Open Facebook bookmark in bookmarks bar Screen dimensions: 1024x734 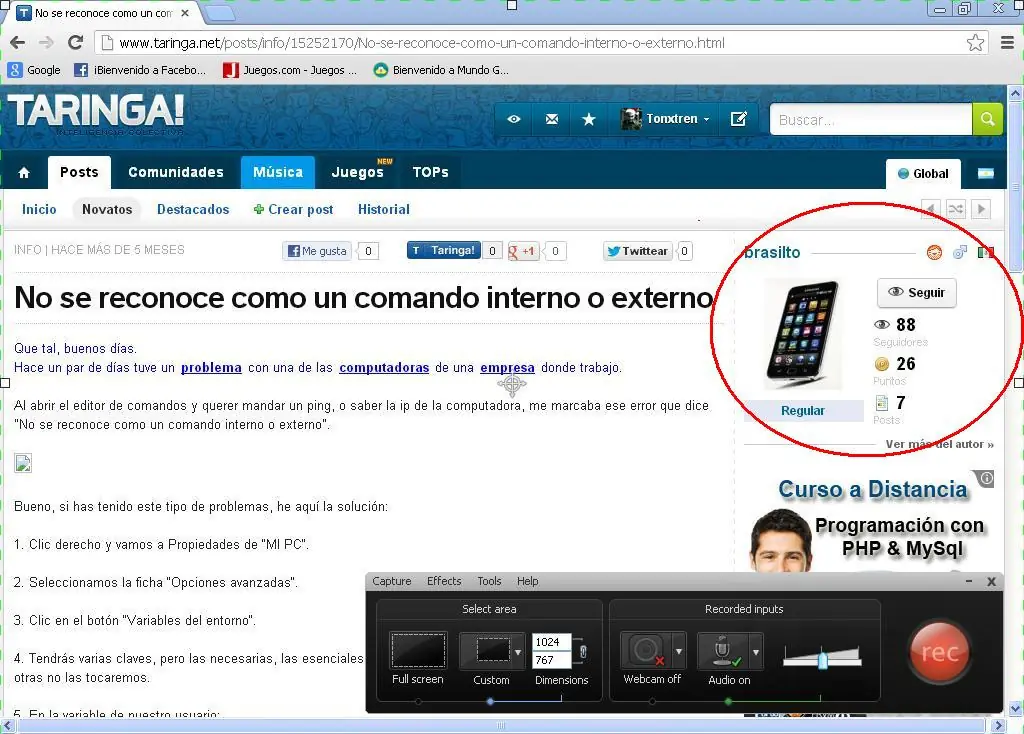coord(140,70)
